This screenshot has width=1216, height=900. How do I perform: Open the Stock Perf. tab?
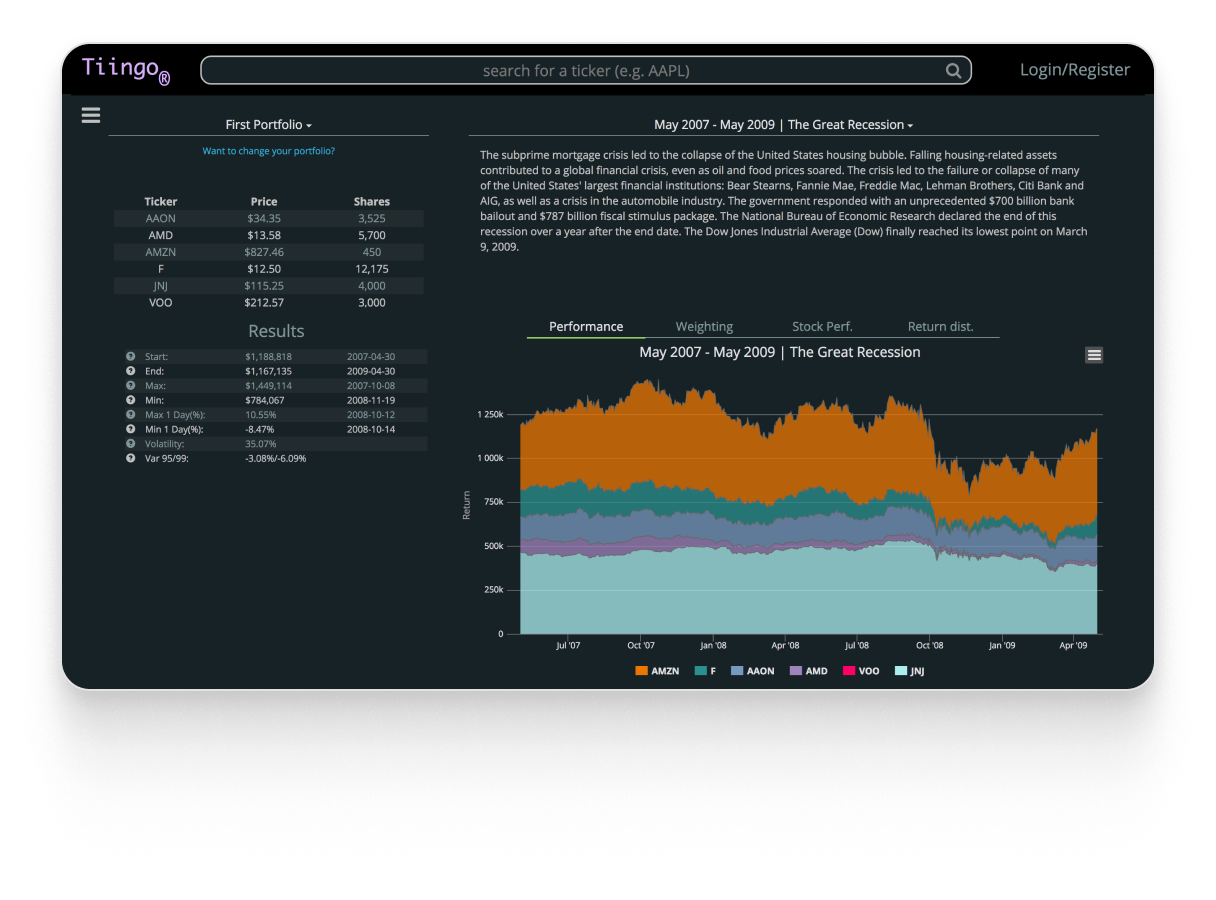point(822,327)
